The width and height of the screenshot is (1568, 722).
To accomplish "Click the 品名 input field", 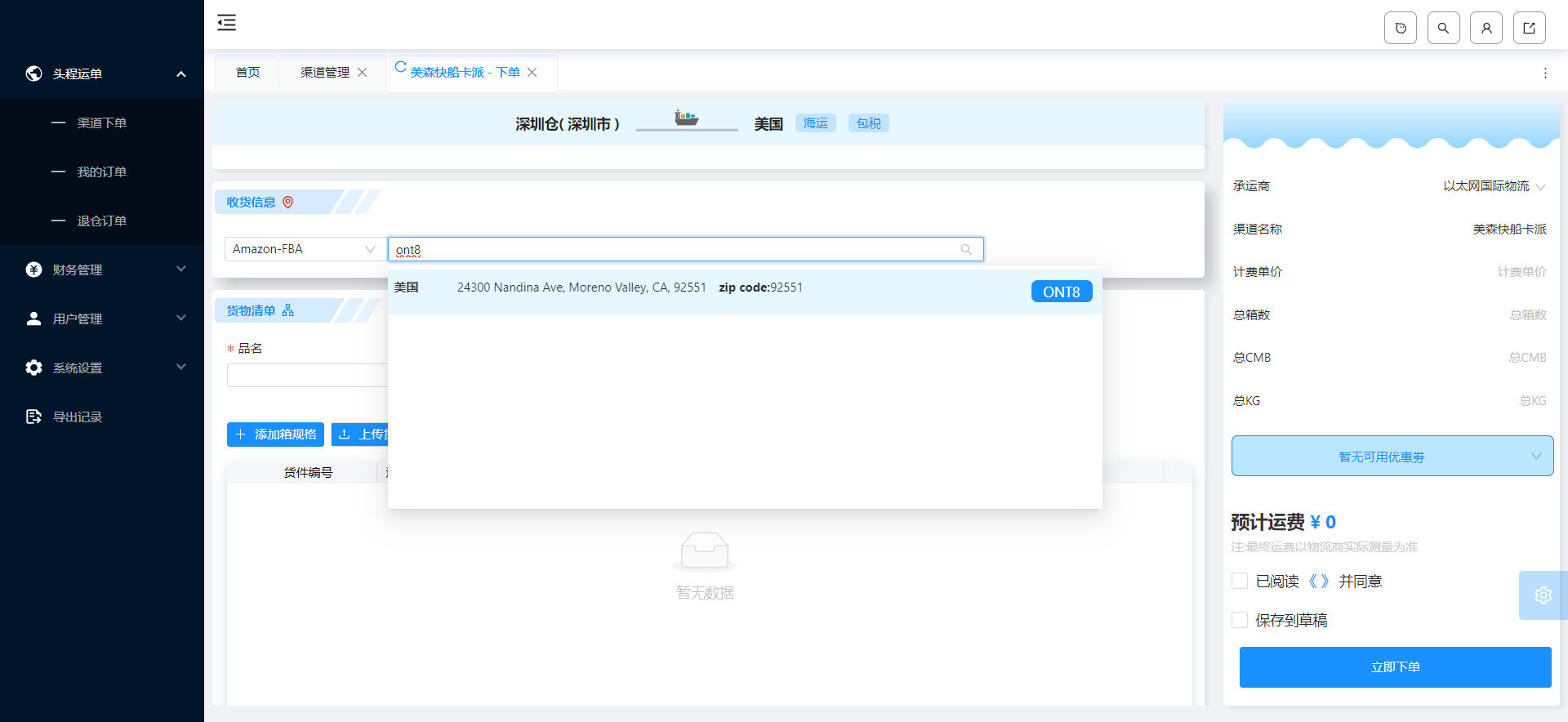I will coord(307,375).
